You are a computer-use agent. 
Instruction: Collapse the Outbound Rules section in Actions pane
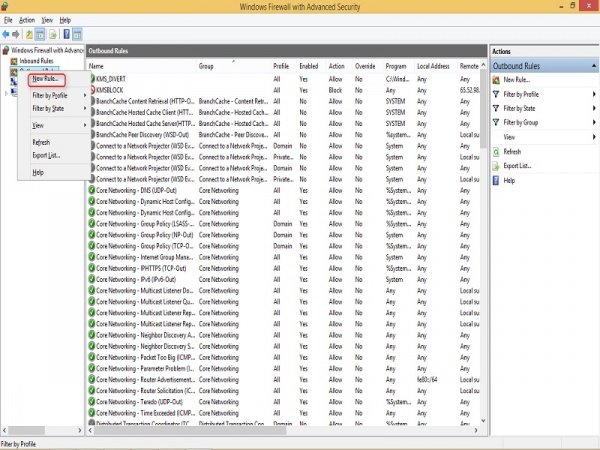594,65
